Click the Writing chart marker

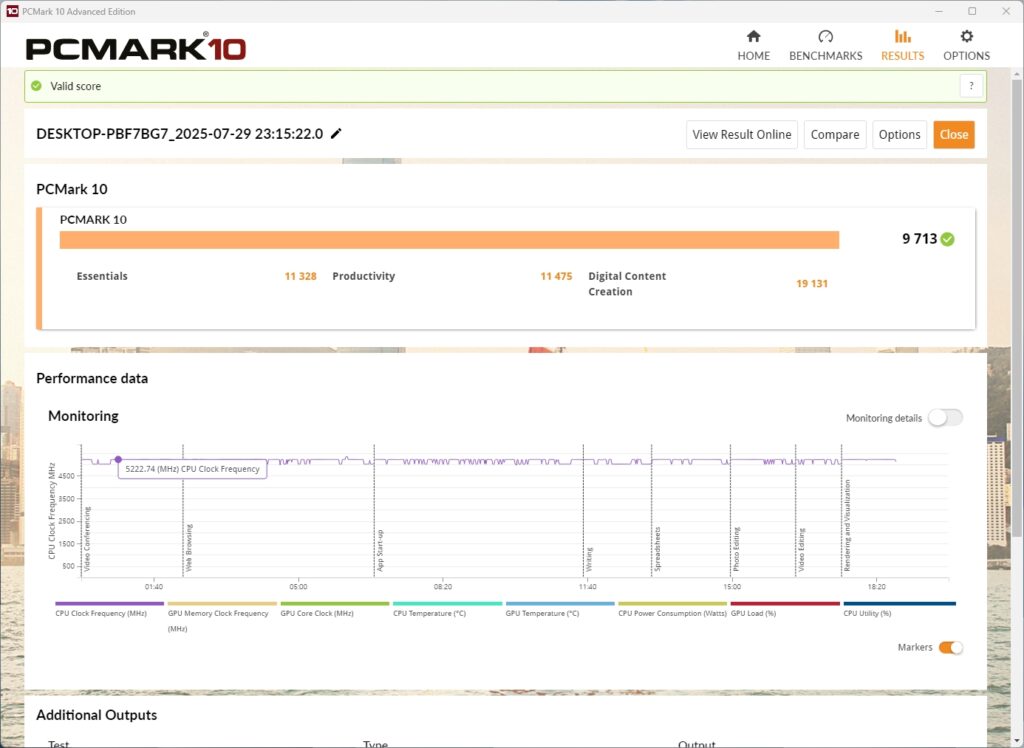point(589,560)
